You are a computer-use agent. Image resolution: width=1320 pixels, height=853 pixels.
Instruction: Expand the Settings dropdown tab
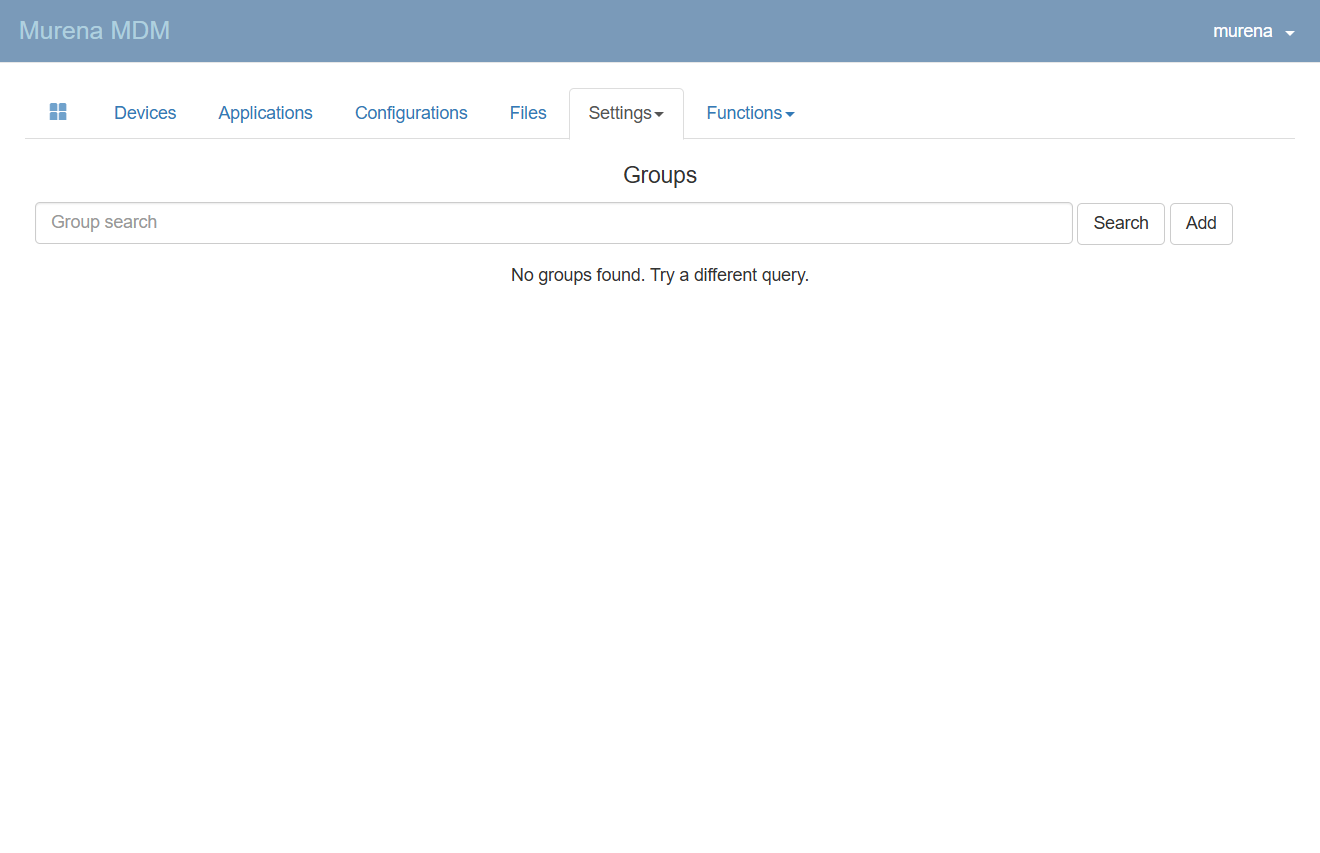(620, 113)
